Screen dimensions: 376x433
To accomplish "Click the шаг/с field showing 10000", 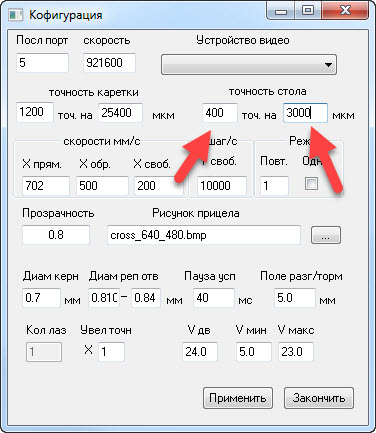I will click(x=222, y=186).
